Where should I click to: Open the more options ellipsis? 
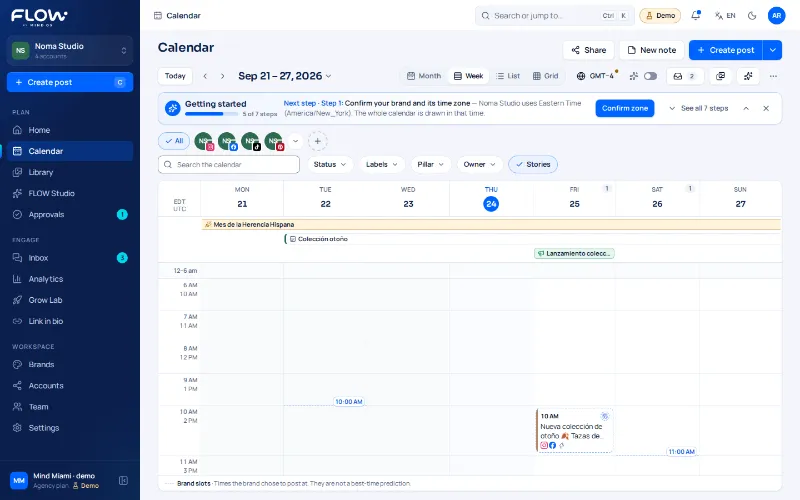pyautogui.click(x=773, y=76)
